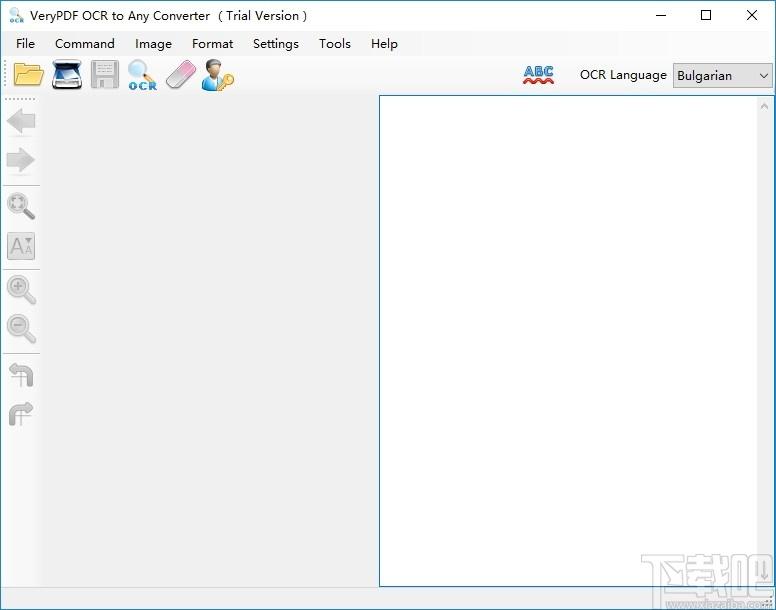Run OCR with the magnifier OCR icon
Screen dimensions: 776x610
pos(143,75)
